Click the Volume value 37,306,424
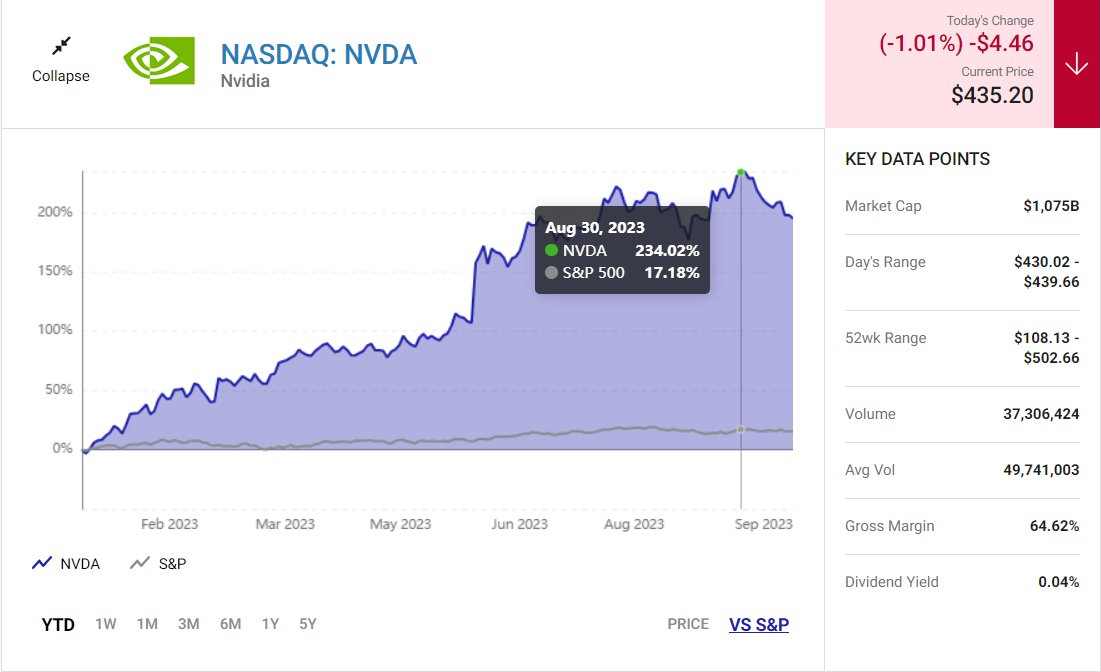1101x672 pixels. (x=1041, y=414)
